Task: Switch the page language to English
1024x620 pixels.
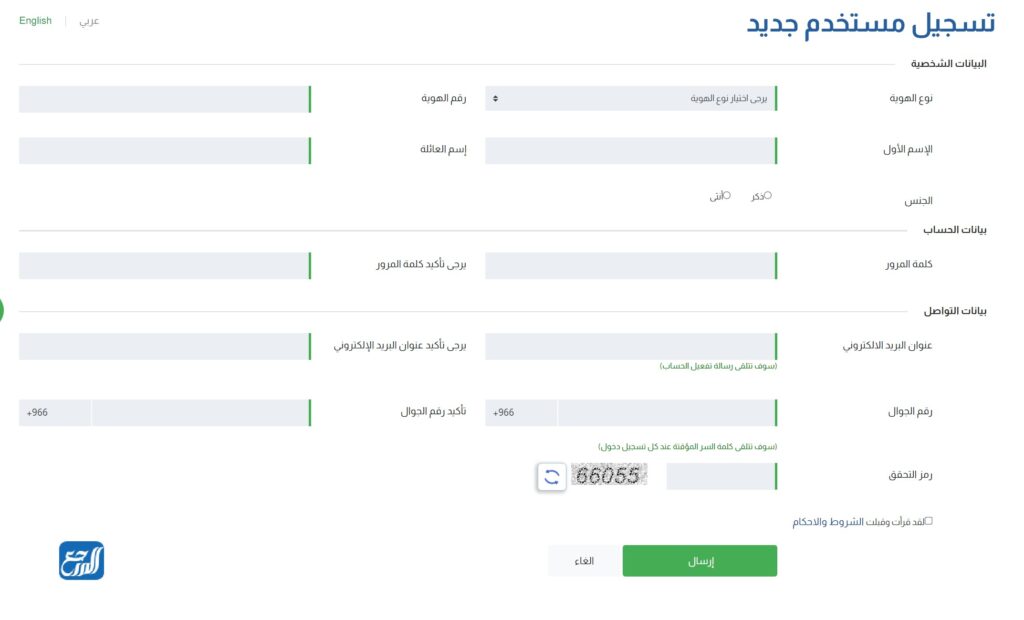Action: (x=35, y=20)
